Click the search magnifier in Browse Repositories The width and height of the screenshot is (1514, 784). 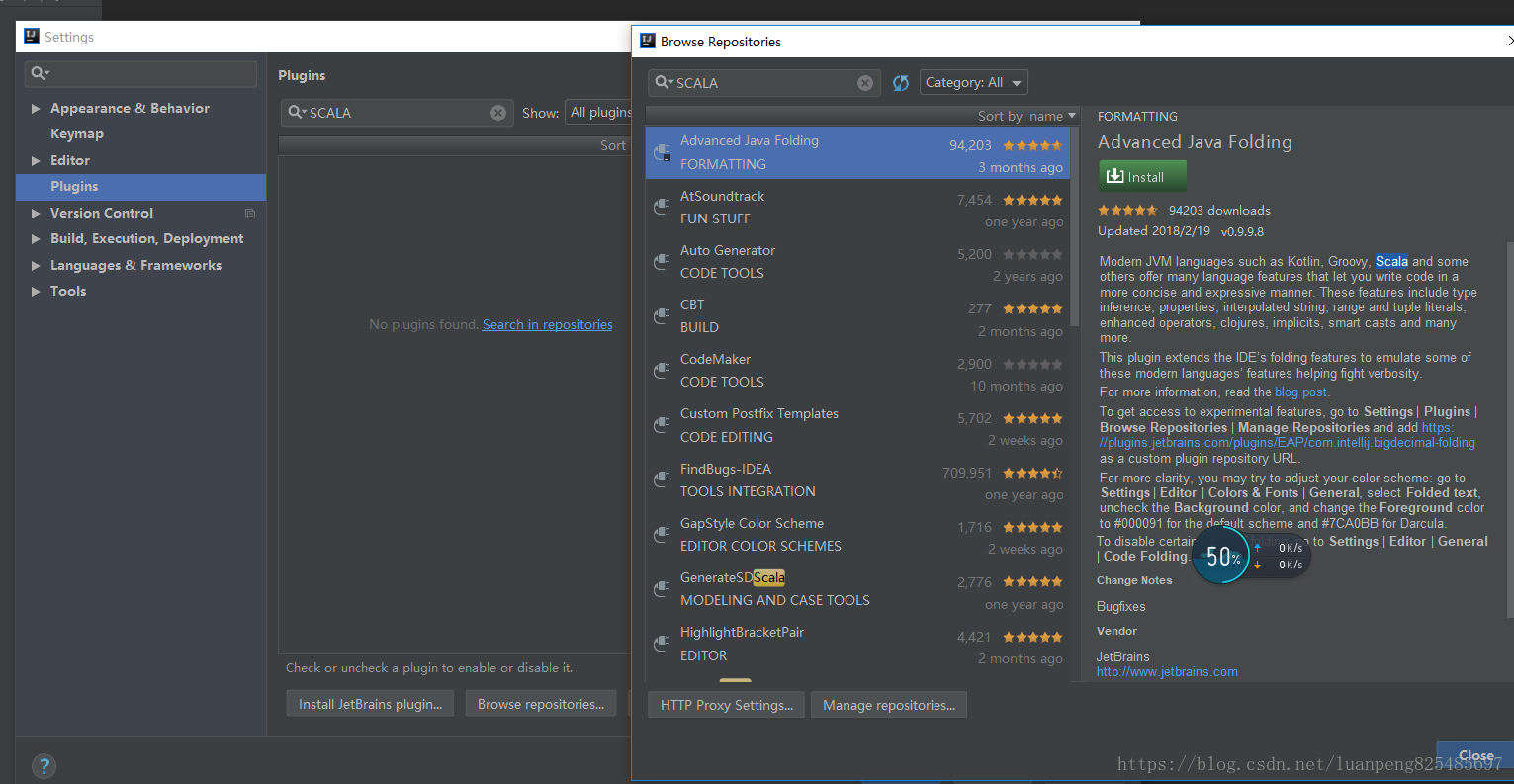pyautogui.click(x=663, y=83)
